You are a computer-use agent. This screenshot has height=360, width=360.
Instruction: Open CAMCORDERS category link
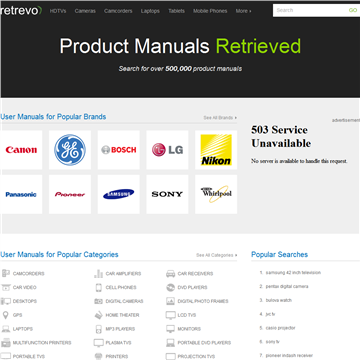click(29, 274)
